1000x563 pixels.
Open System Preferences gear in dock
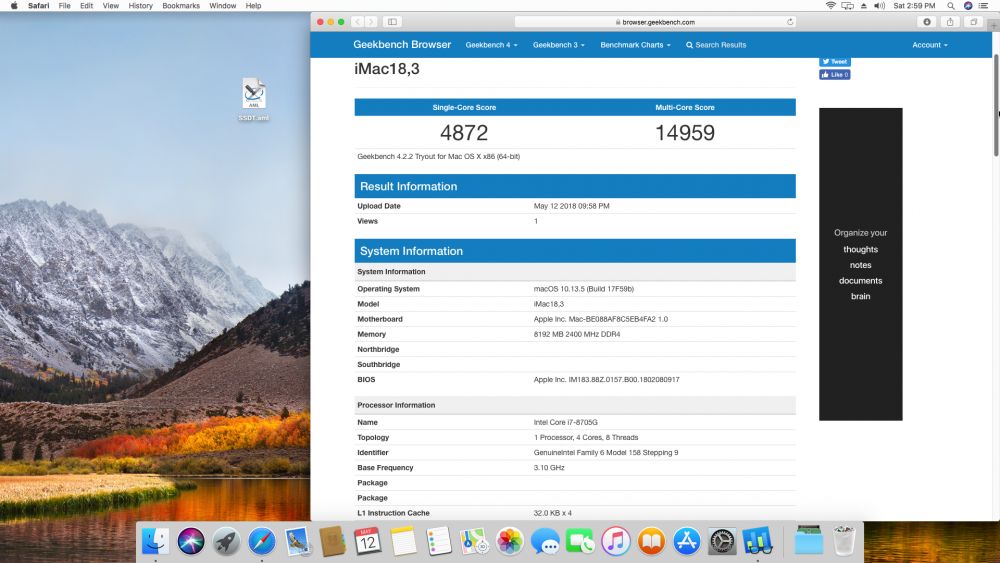click(x=722, y=541)
